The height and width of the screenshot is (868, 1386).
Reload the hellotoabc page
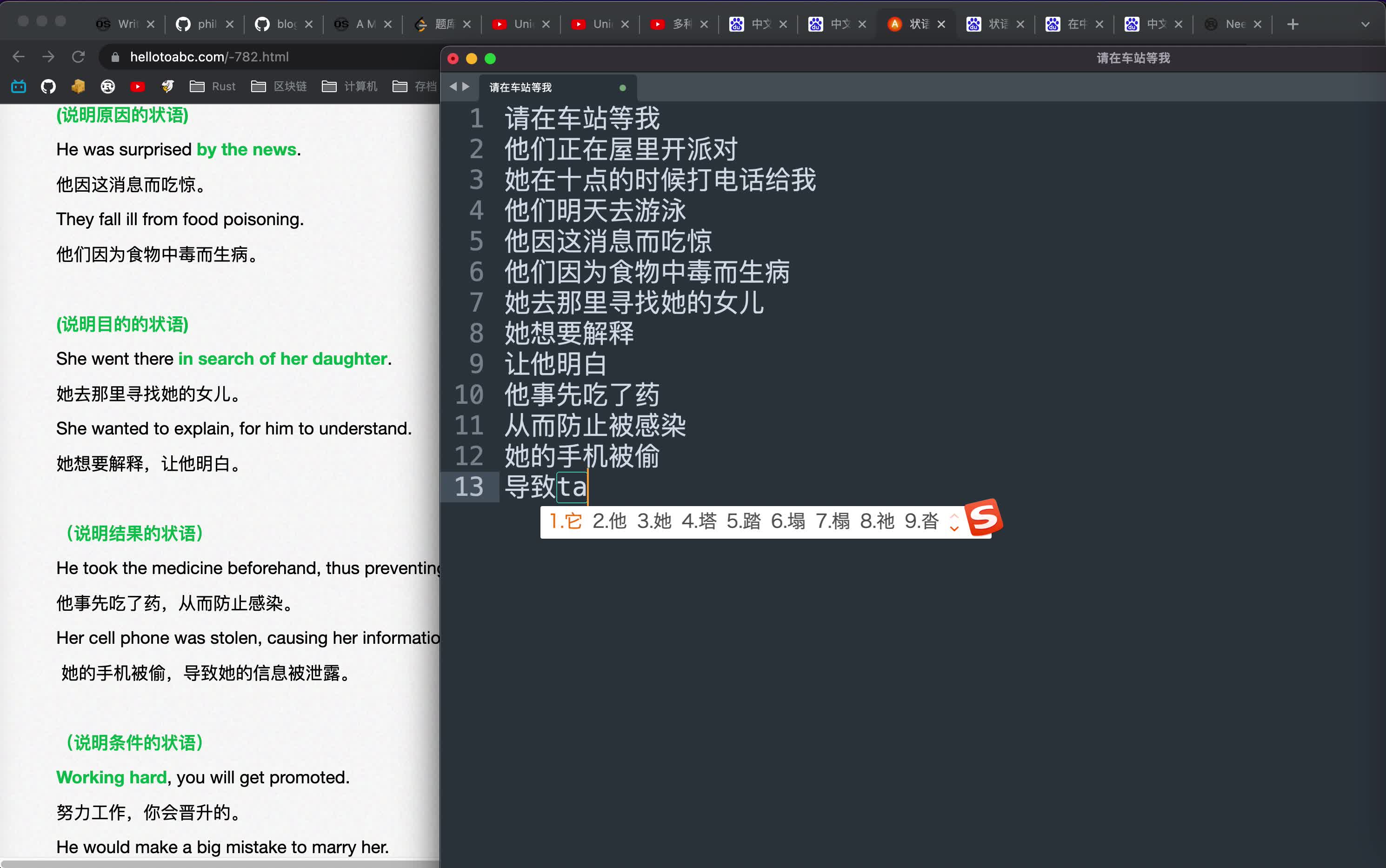[x=79, y=57]
